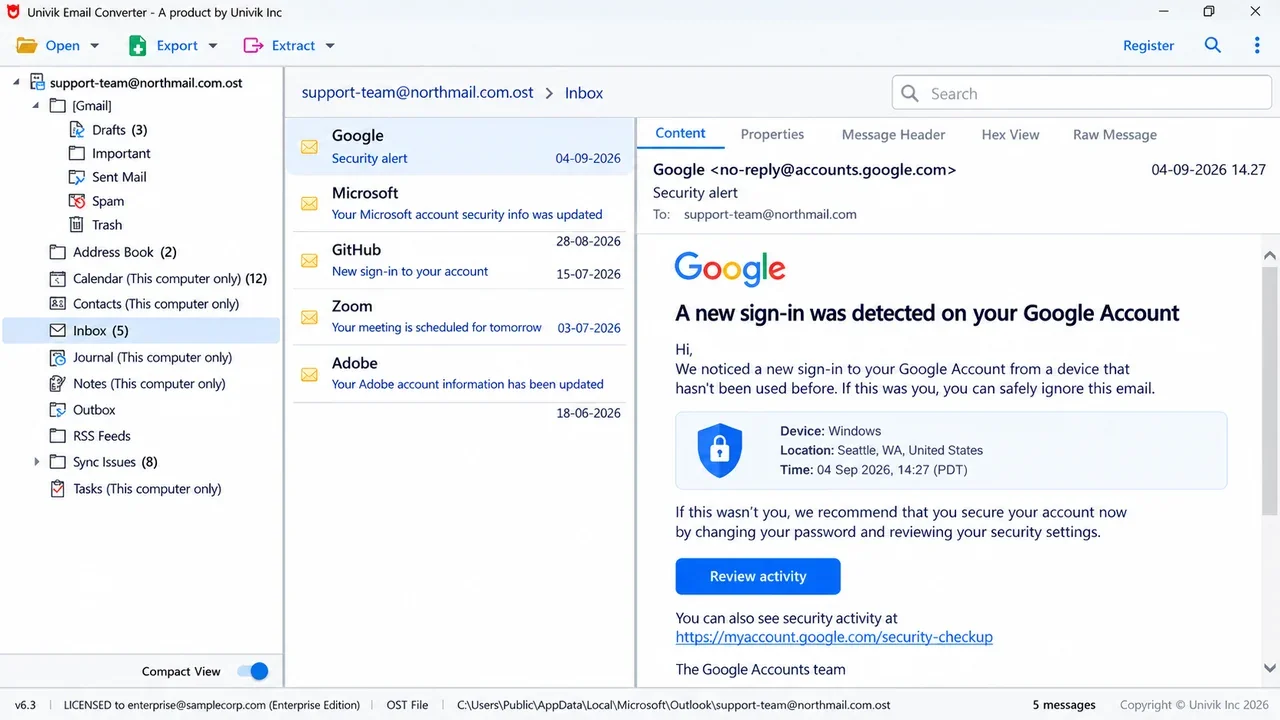This screenshot has height=720, width=1280.
Task: Click the envelope icon of the GitHub message
Action: (x=310, y=261)
